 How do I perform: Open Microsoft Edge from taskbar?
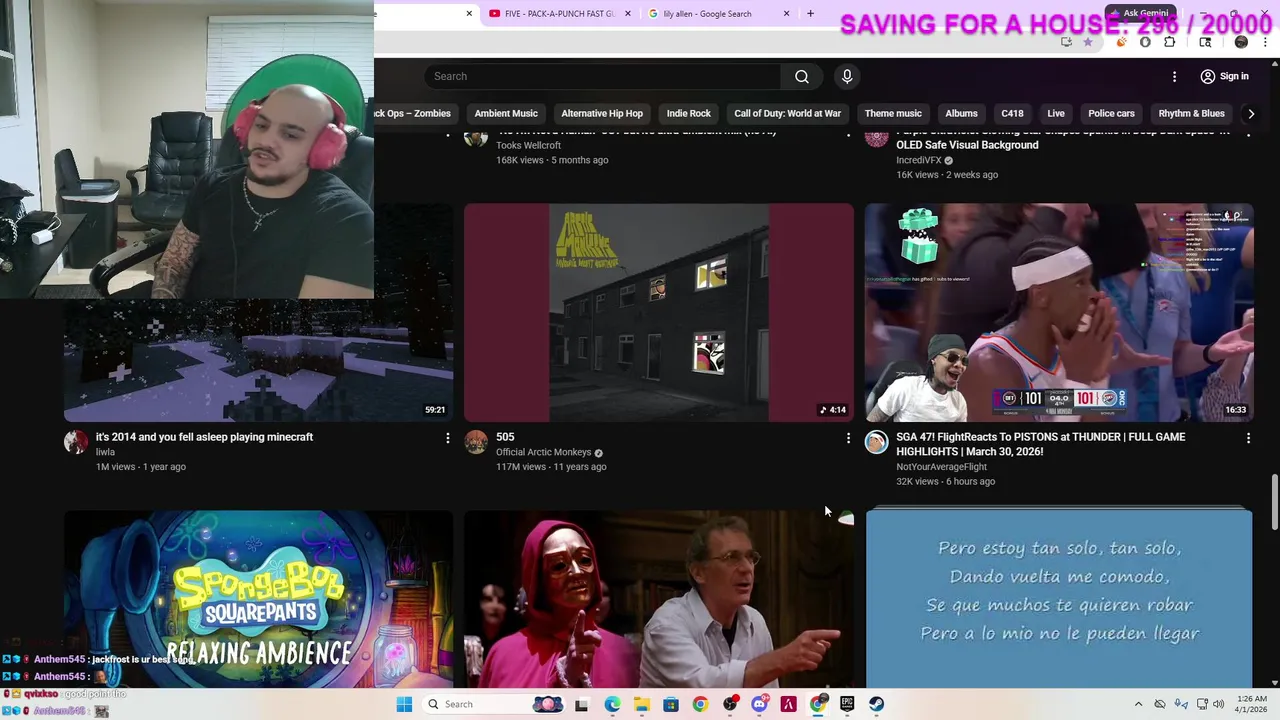(612, 704)
